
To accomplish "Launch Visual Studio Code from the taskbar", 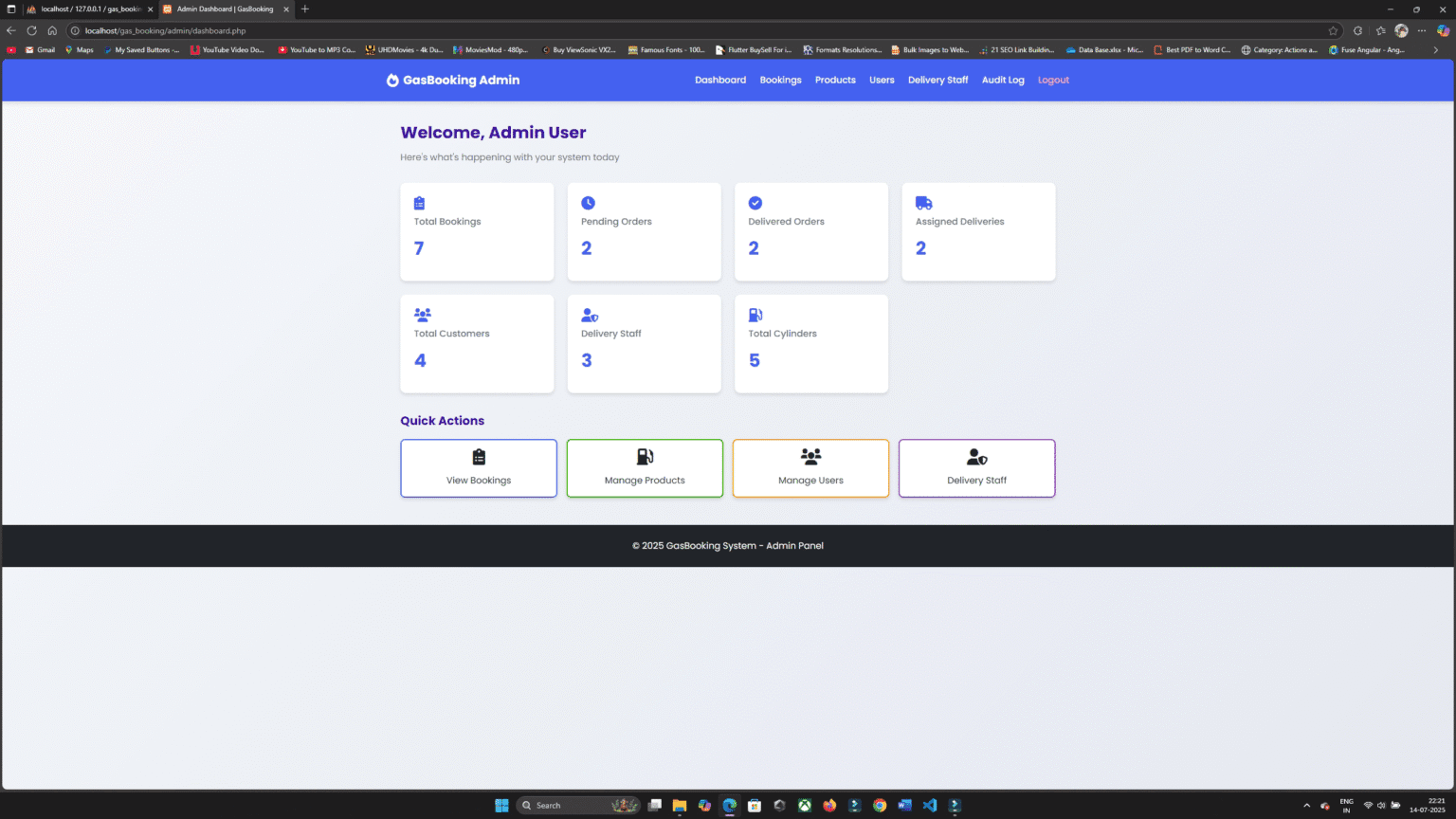I will (x=929, y=805).
